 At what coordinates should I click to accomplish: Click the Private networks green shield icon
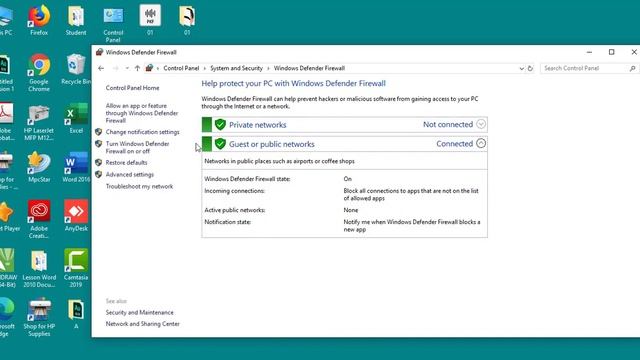(x=220, y=124)
